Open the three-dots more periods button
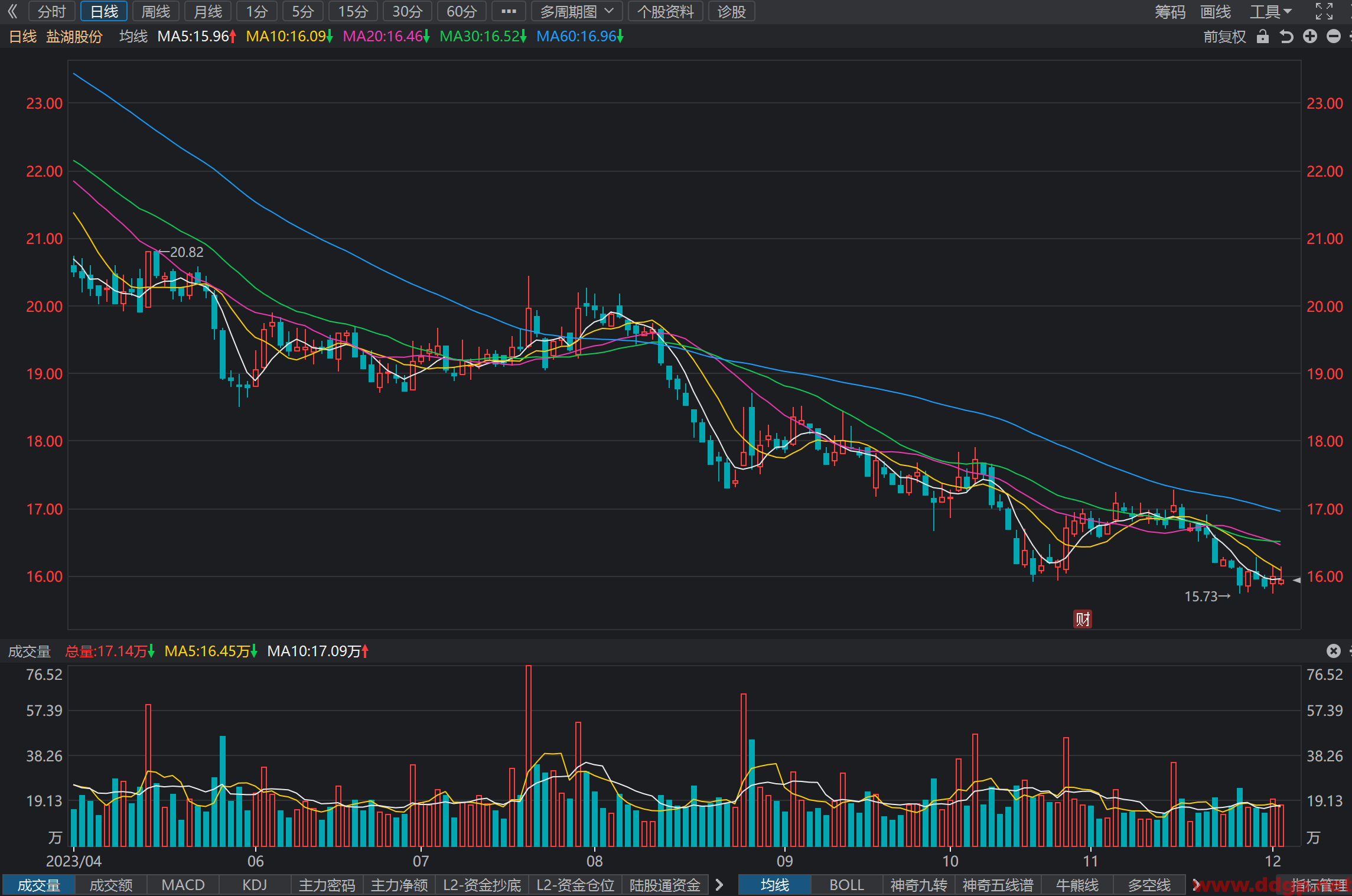The width and height of the screenshot is (1352, 896). 509,11
